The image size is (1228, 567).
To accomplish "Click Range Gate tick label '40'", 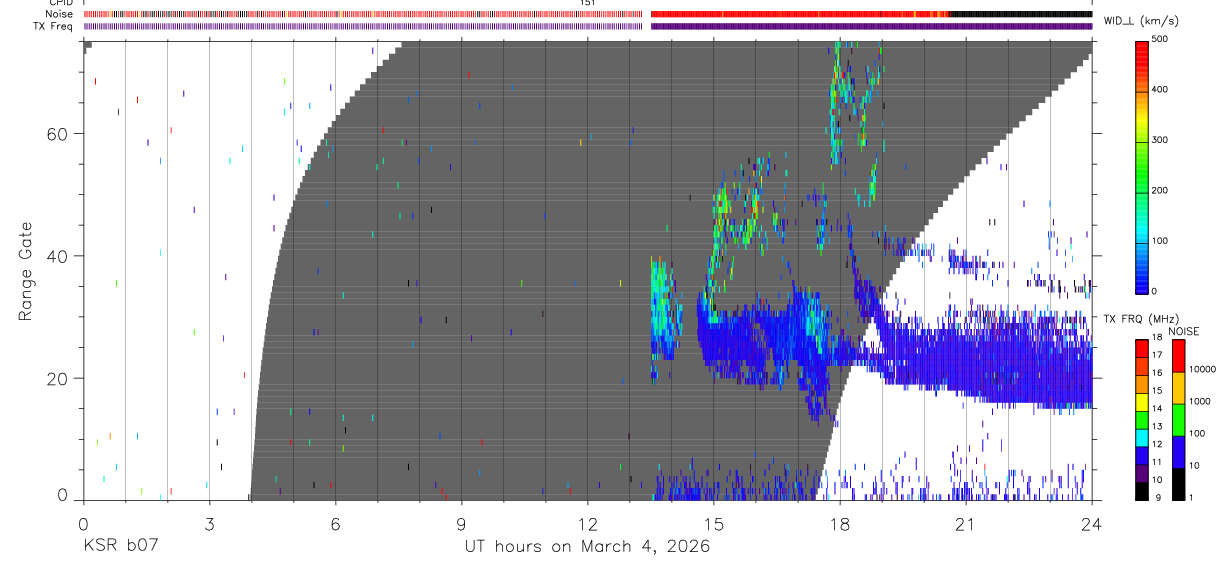I will 55,256.
